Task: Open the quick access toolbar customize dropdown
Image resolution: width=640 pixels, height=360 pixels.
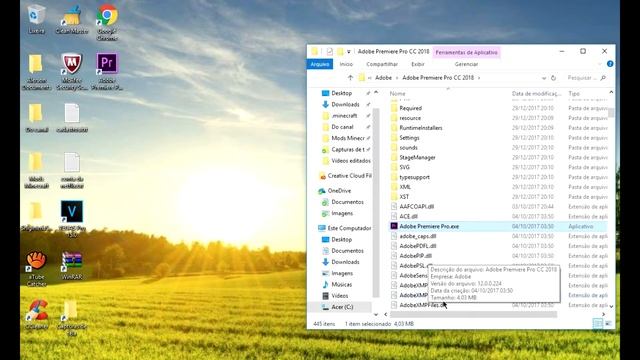Action: click(349, 51)
